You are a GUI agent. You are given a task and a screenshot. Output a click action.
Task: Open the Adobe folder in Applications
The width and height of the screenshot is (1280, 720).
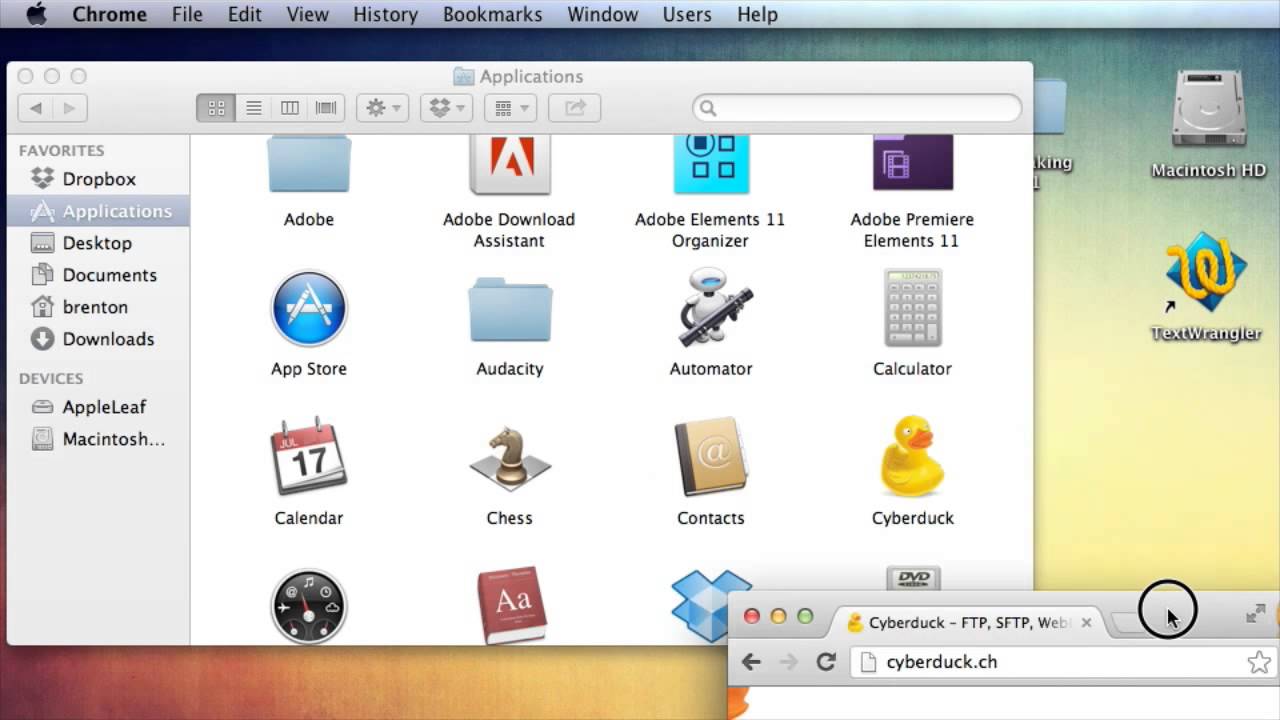[308, 166]
